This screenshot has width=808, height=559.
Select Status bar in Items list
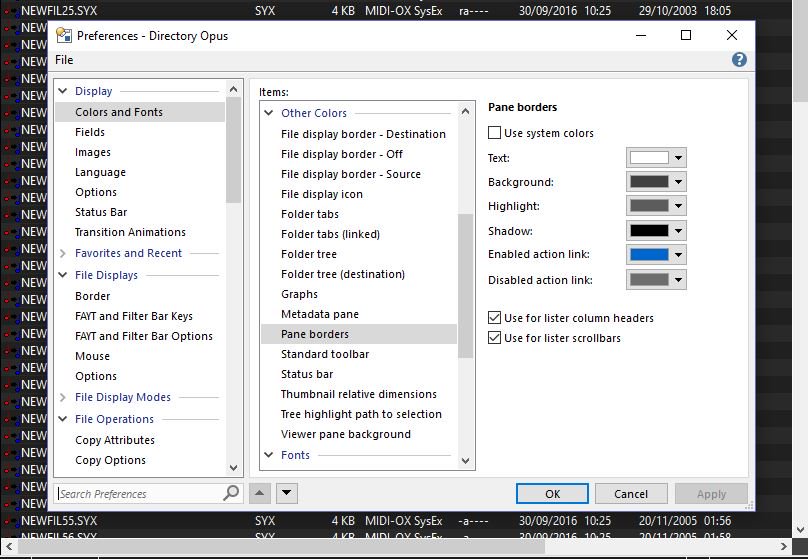(307, 374)
